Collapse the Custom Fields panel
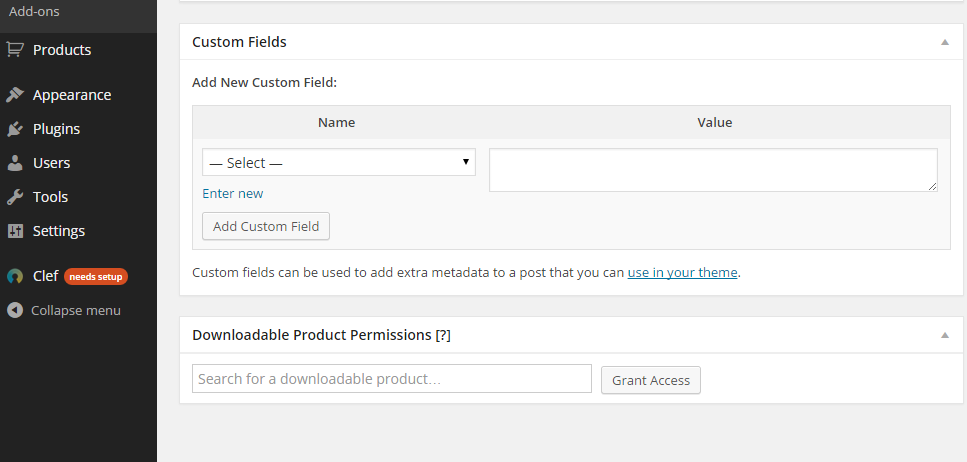967x462 pixels. click(945, 42)
